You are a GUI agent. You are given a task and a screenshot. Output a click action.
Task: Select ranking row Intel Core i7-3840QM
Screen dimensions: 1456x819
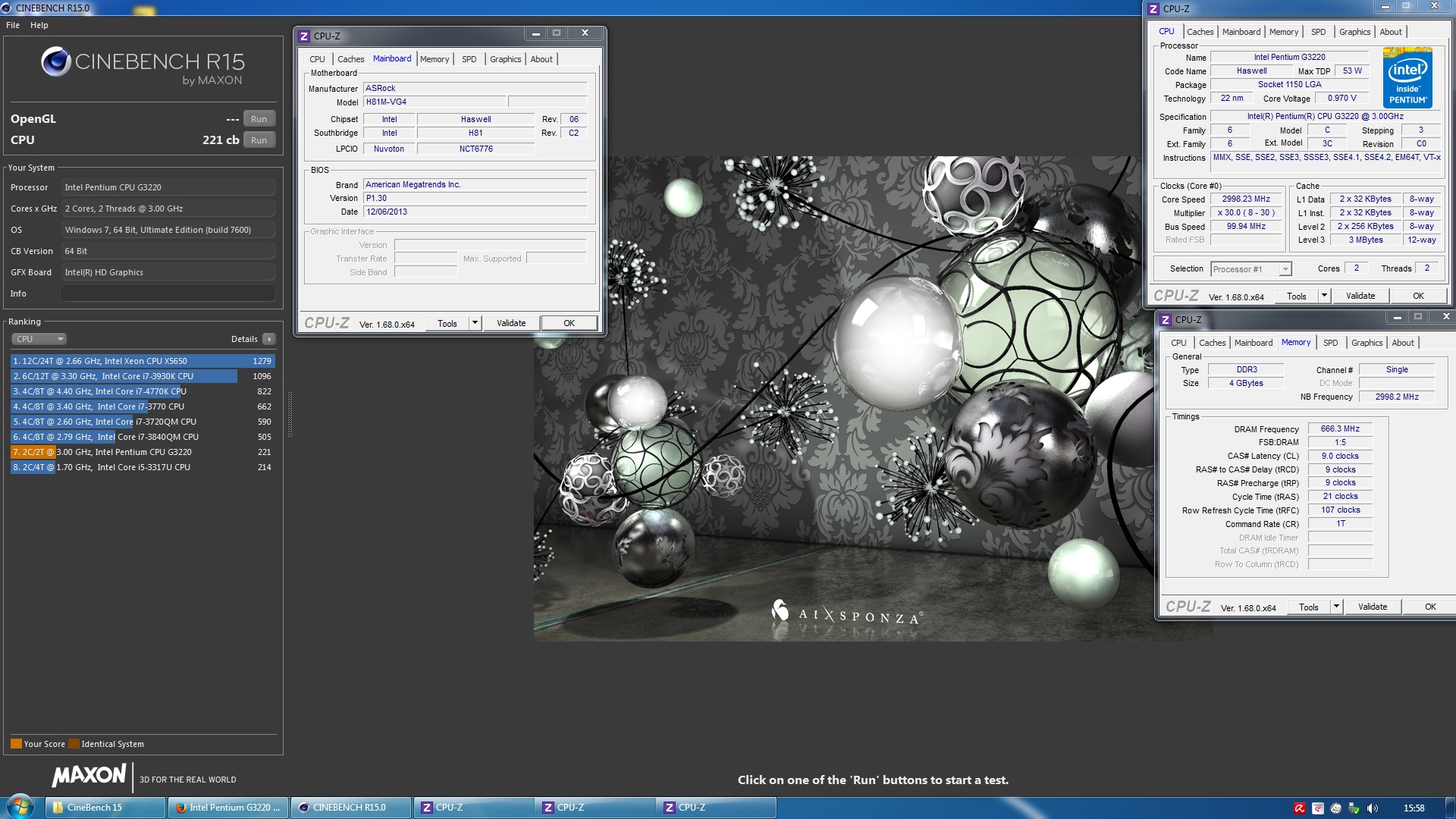(x=143, y=437)
